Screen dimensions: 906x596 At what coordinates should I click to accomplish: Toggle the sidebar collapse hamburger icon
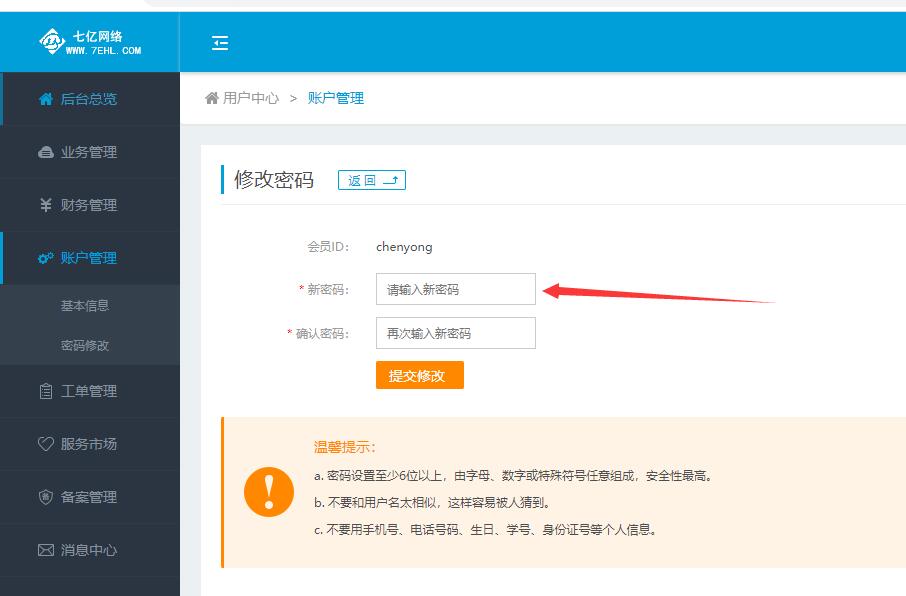[220, 43]
